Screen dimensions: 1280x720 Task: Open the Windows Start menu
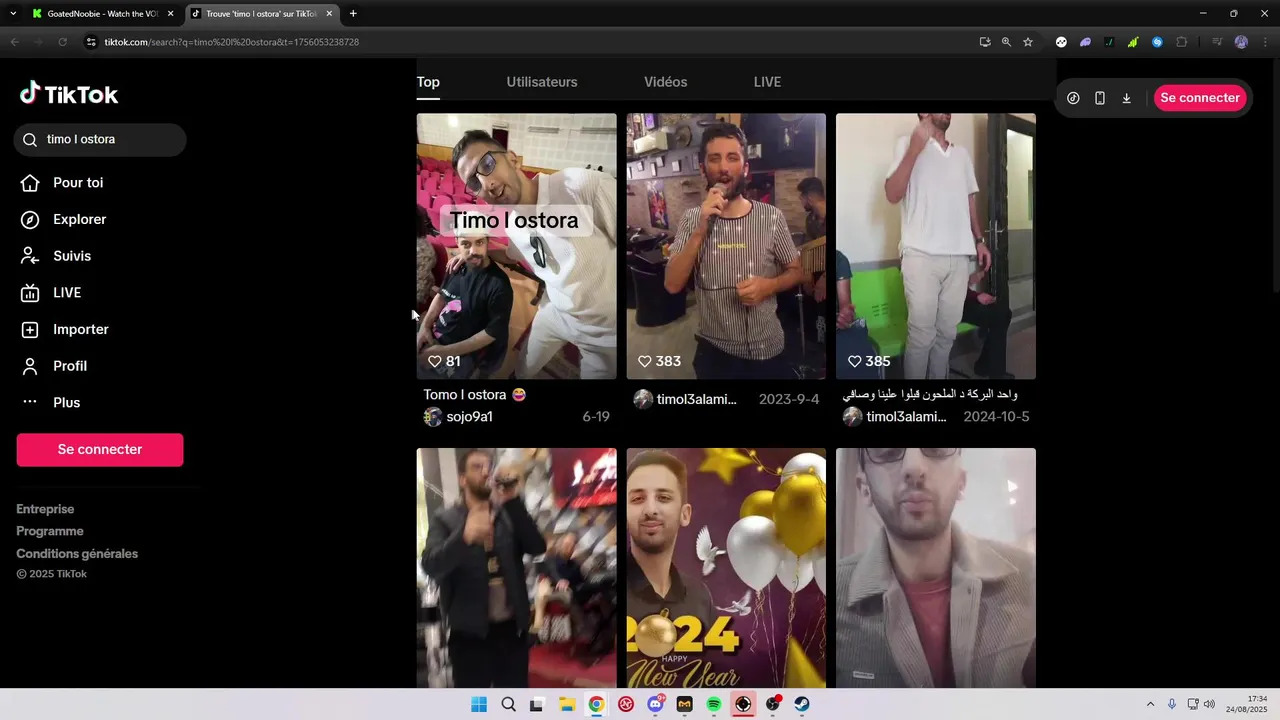coord(479,704)
